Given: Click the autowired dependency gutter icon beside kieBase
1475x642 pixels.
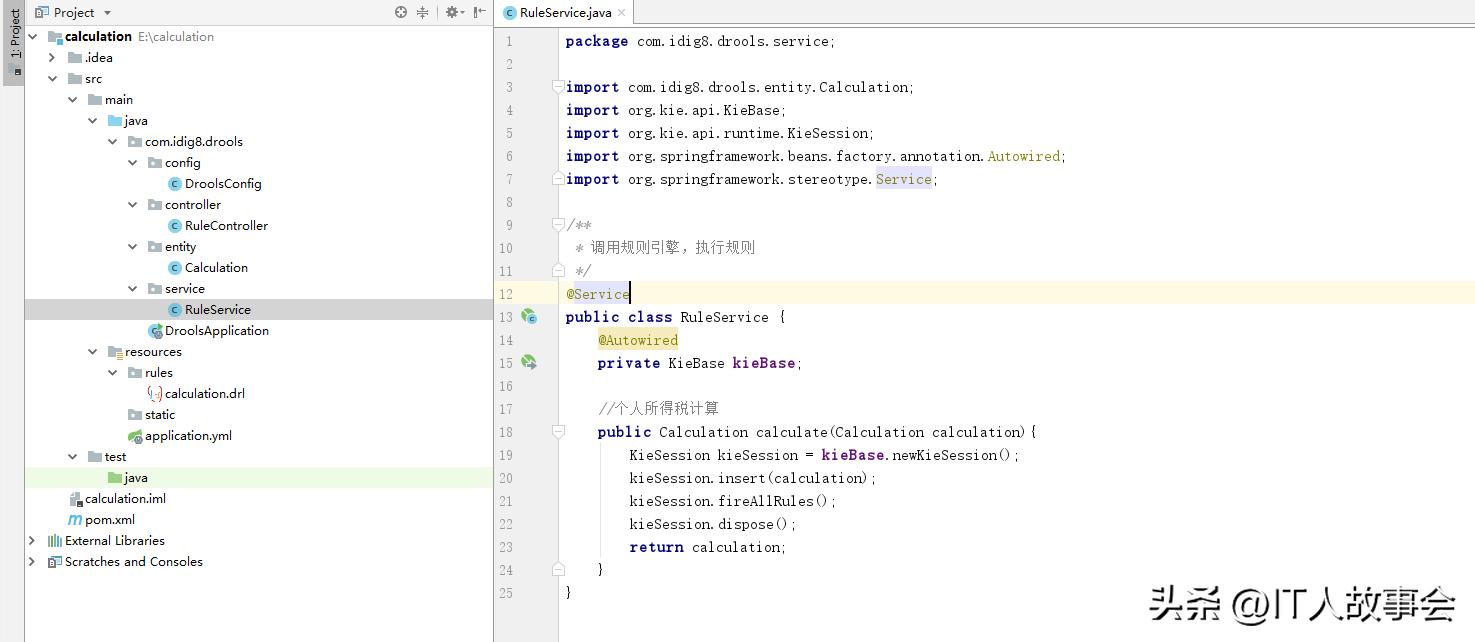Looking at the screenshot, I should click(529, 363).
